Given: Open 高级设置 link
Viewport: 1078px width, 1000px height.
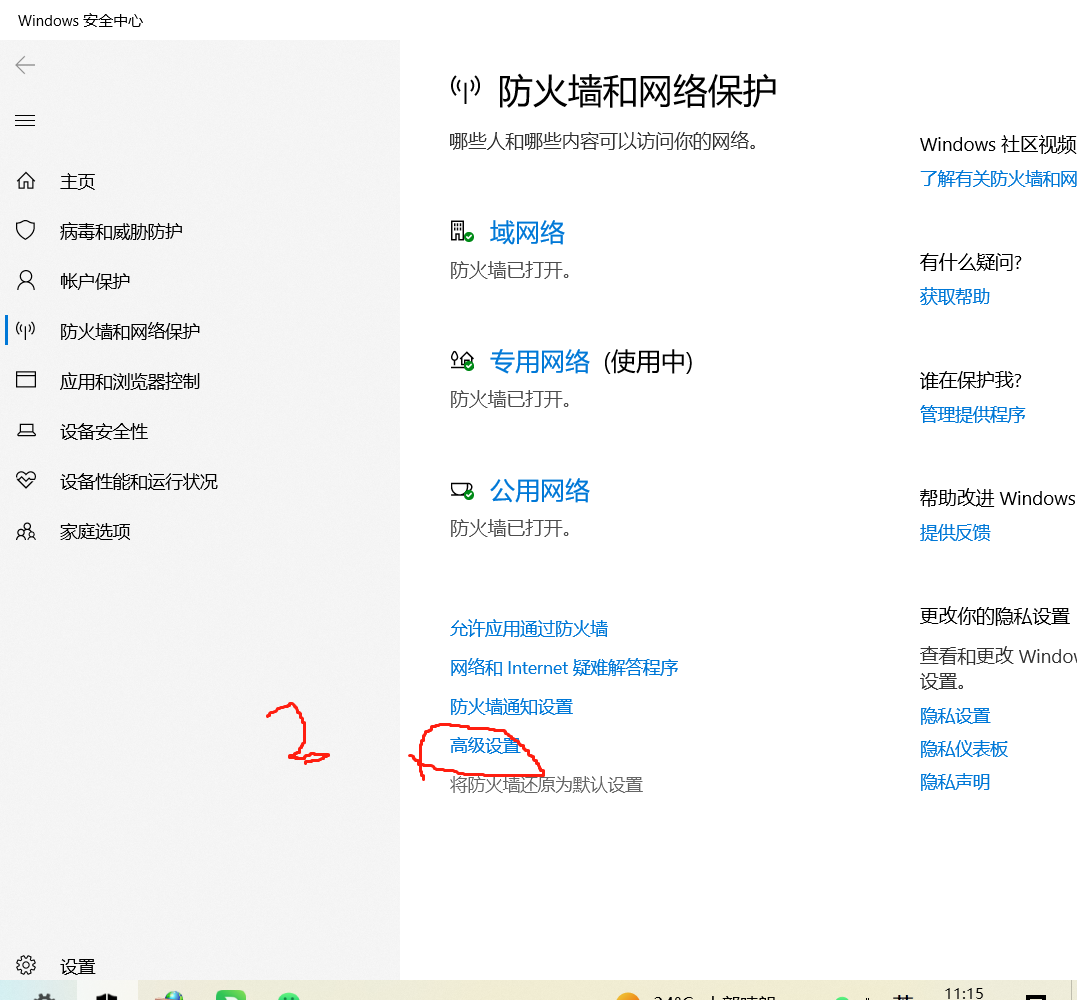Looking at the screenshot, I should point(485,746).
